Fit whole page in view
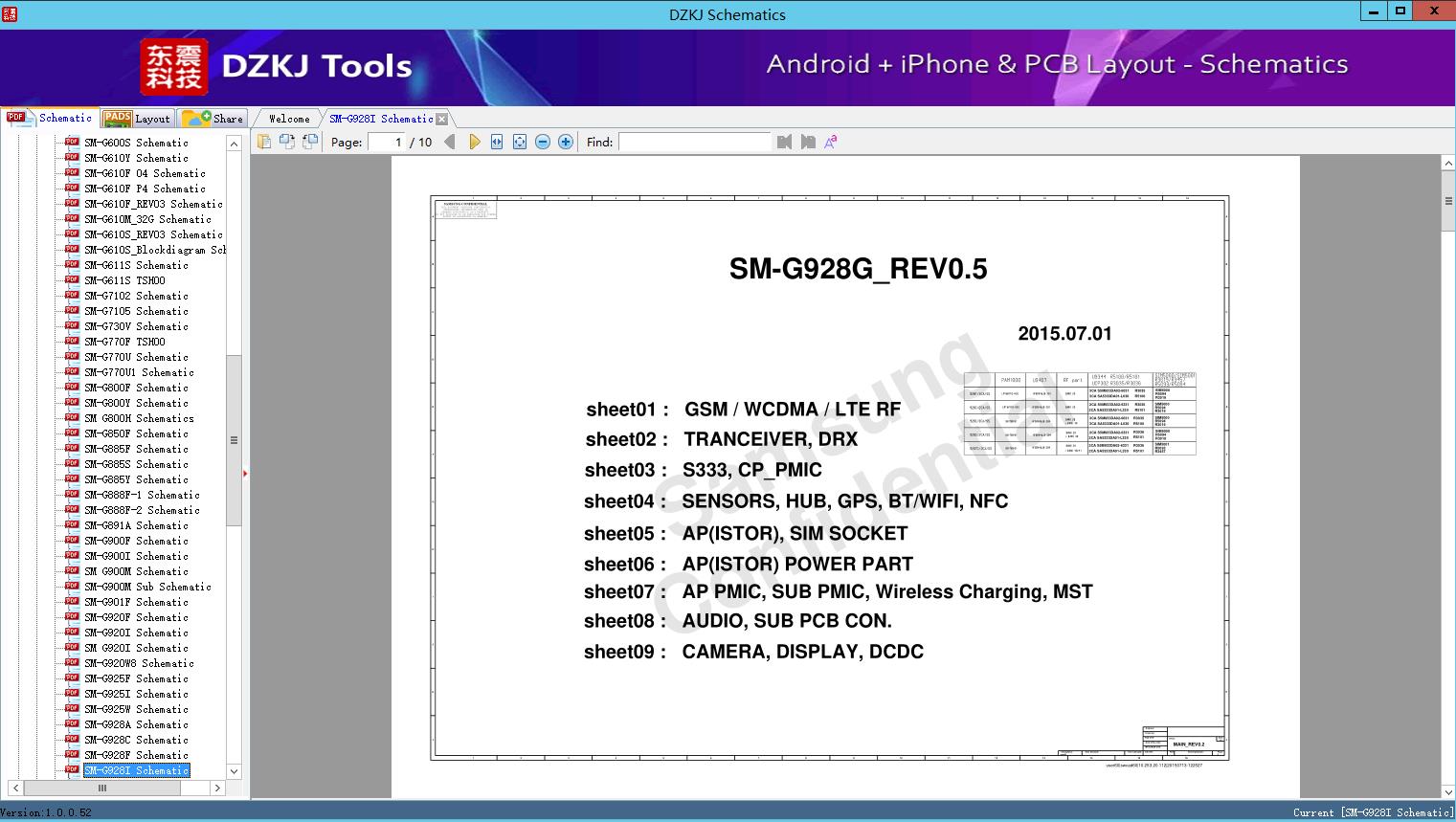1456x822 pixels. tap(520, 142)
